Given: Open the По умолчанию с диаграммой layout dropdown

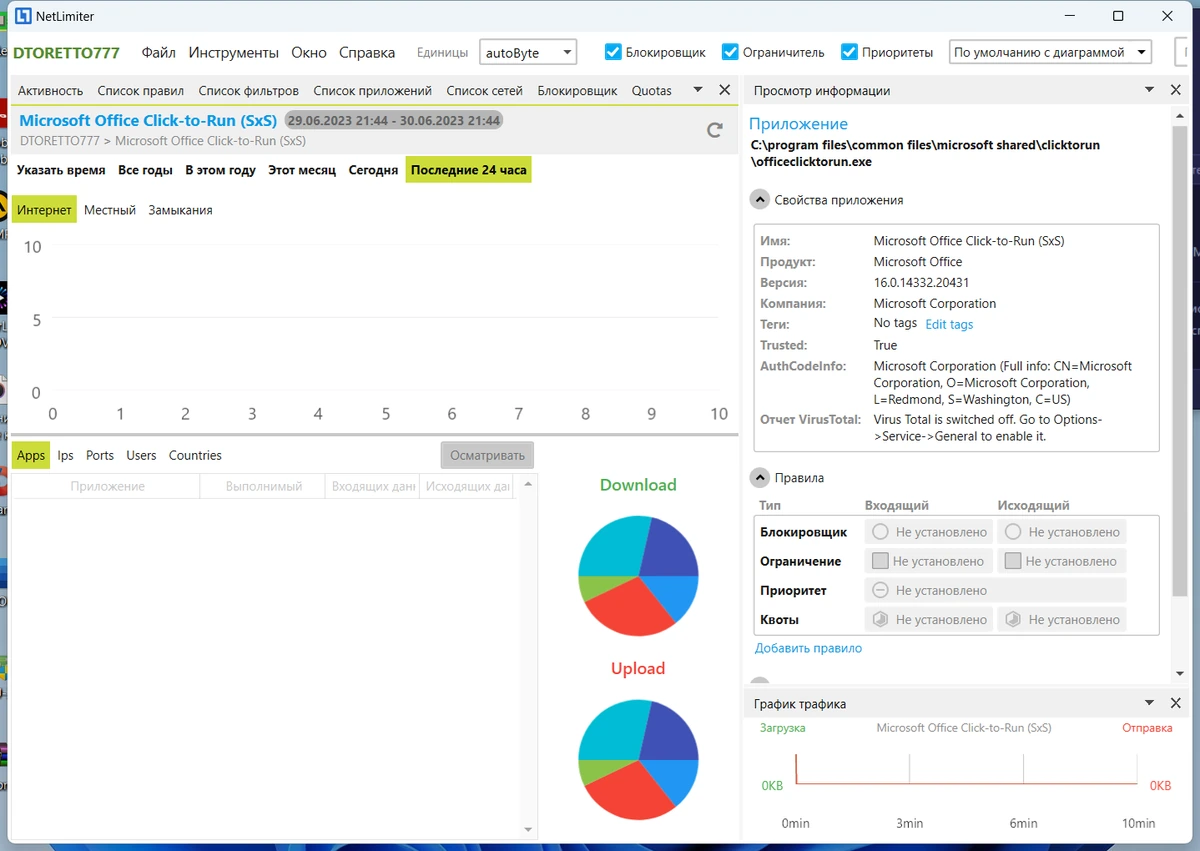Looking at the screenshot, I should point(1050,52).
